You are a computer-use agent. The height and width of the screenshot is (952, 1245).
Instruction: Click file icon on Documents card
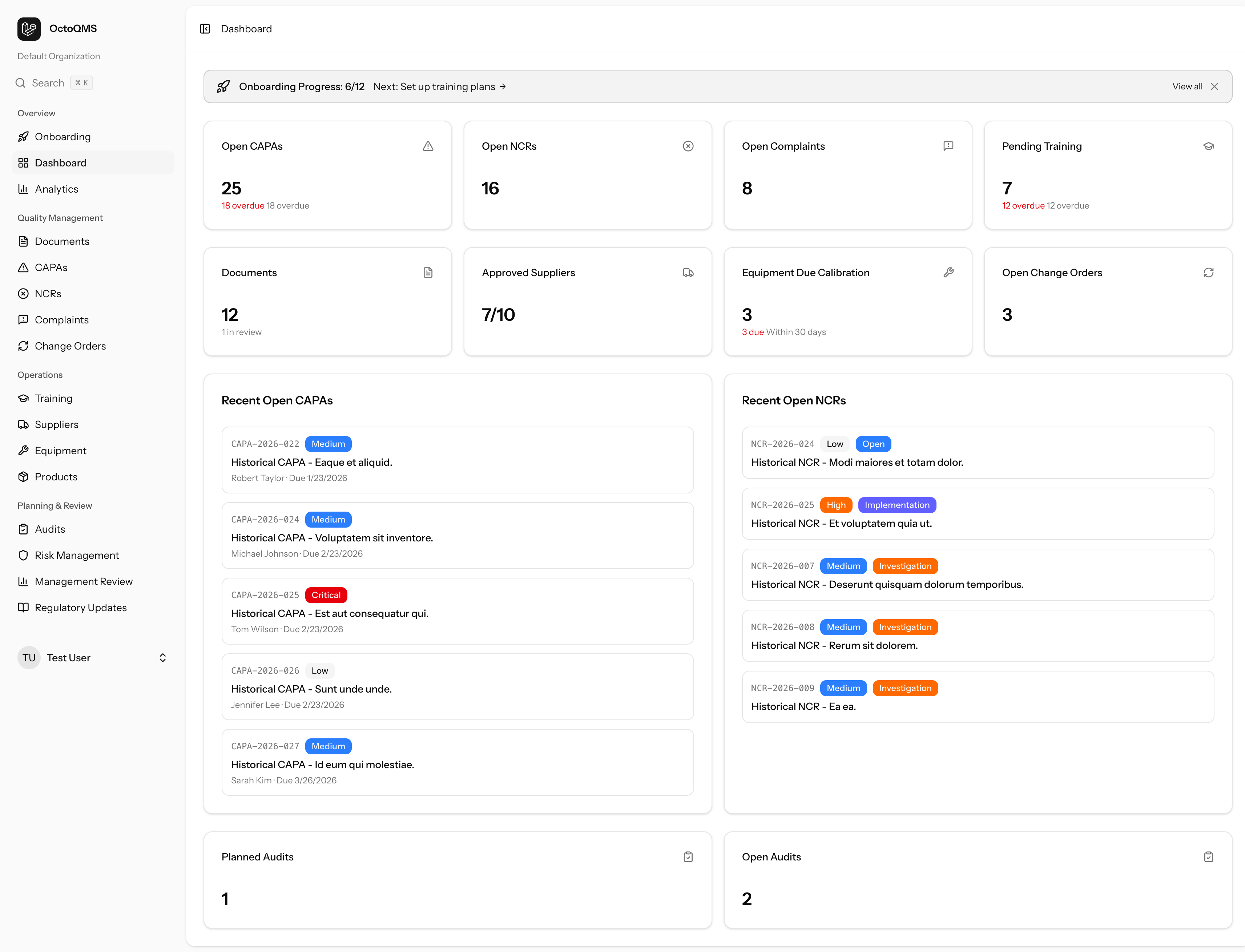click(x=428, y=273)
